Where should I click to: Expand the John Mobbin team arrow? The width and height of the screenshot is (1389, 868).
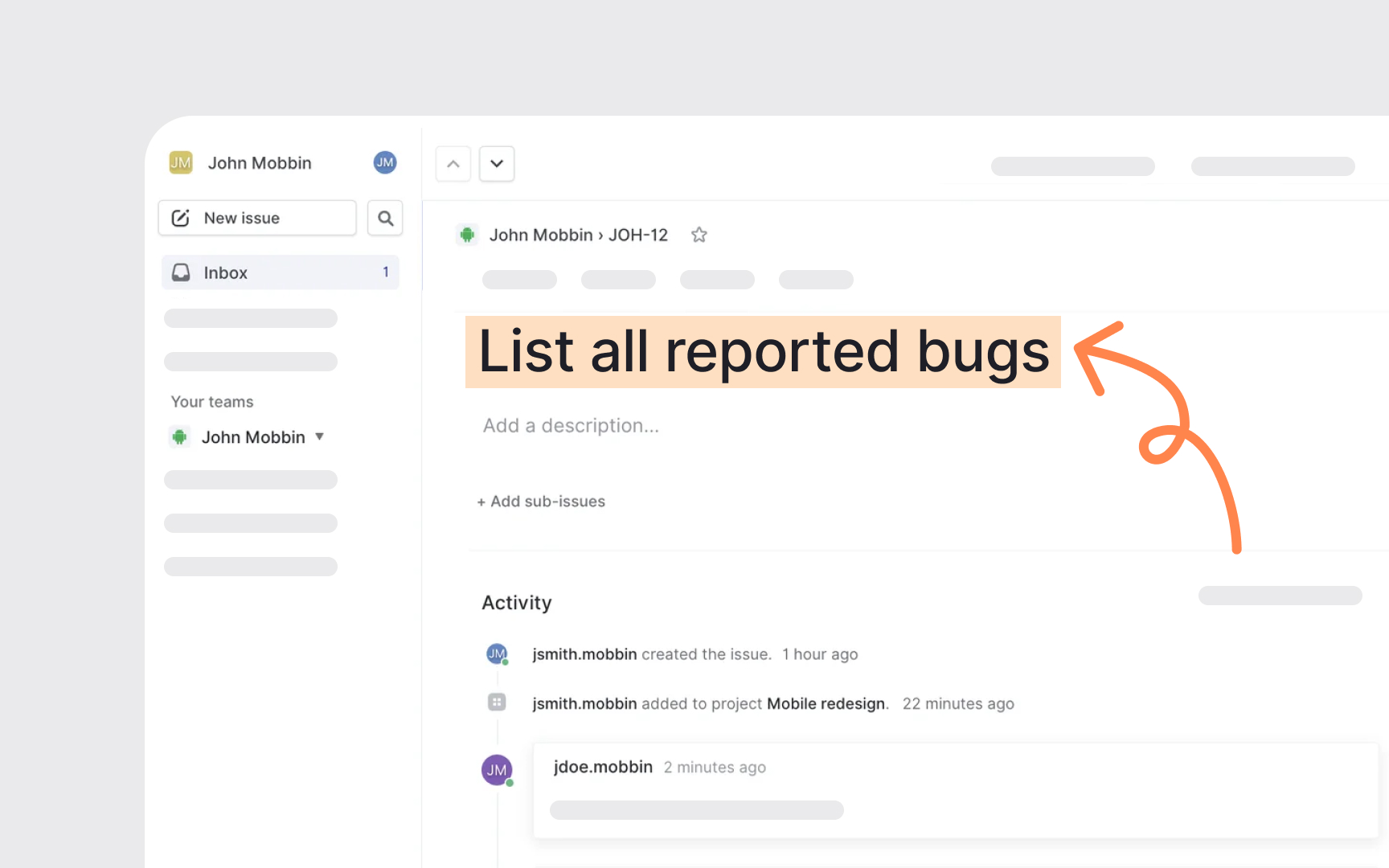319,436
